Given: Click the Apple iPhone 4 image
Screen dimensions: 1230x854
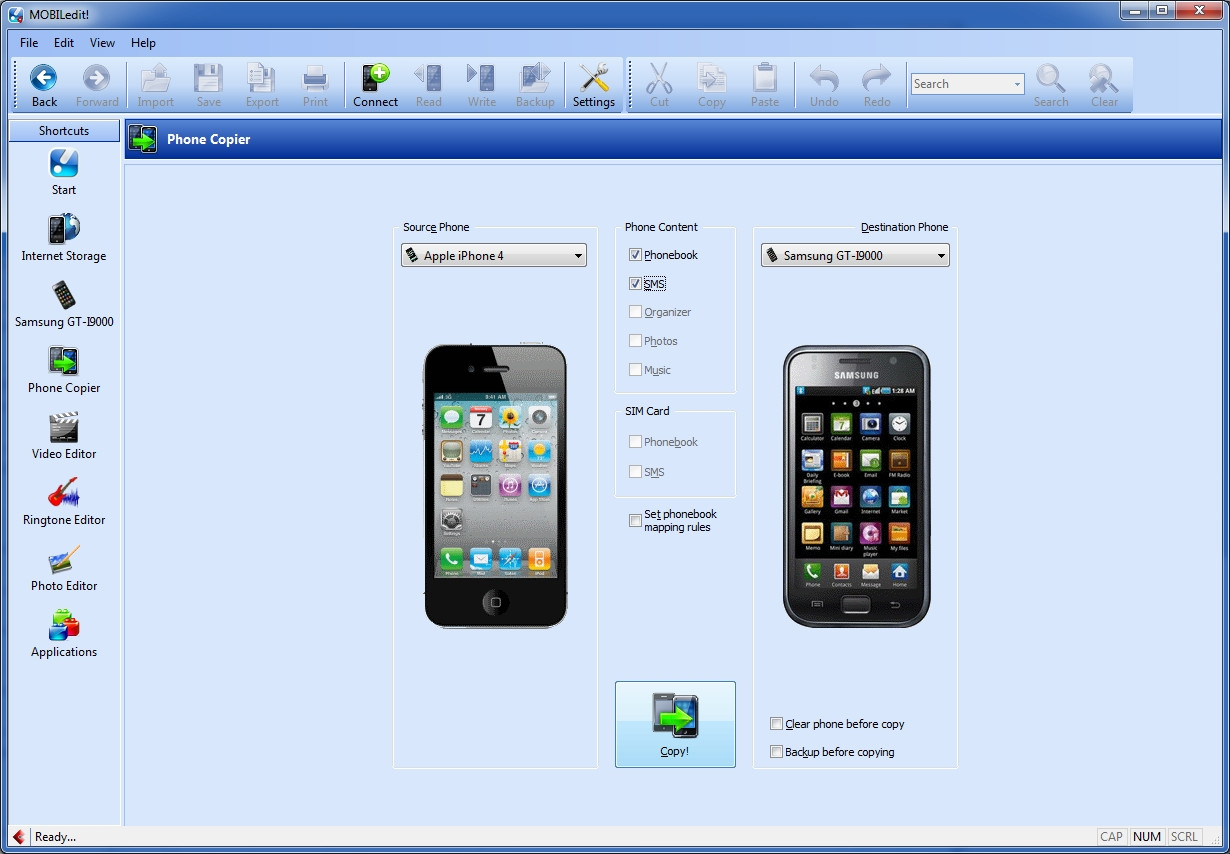Looking at the screenshot, I should (x=495, y=486).
